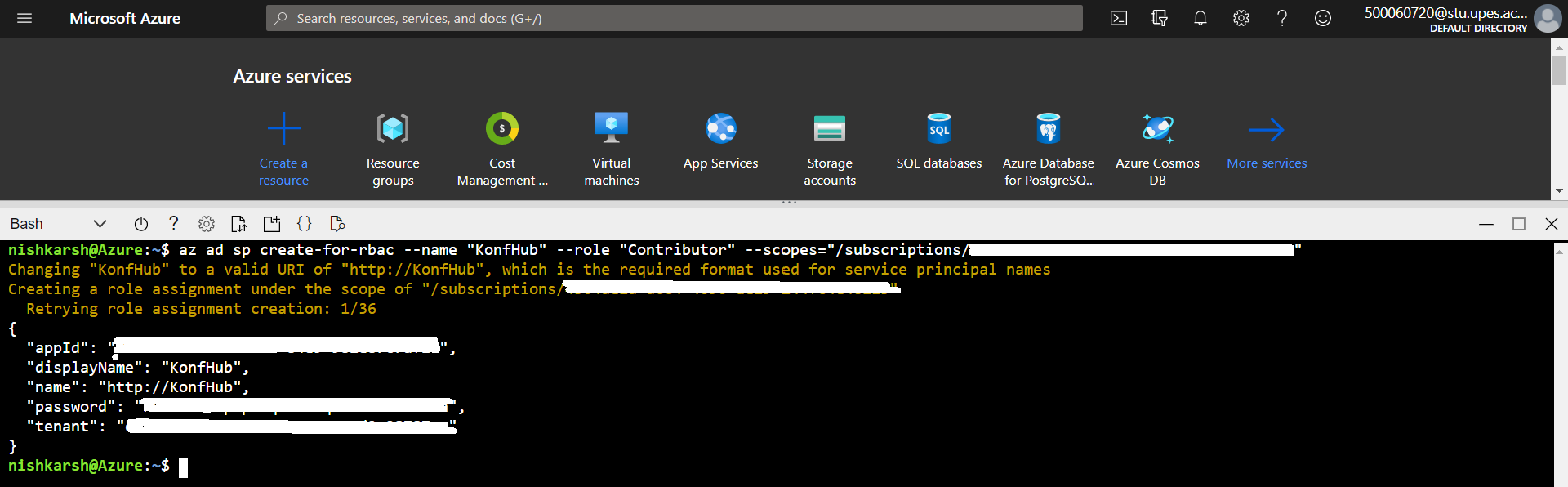The image size is (1568, 487).
Task: Click the Cloud Shell panel drag handle dots
Action: (x=789, y=202)
